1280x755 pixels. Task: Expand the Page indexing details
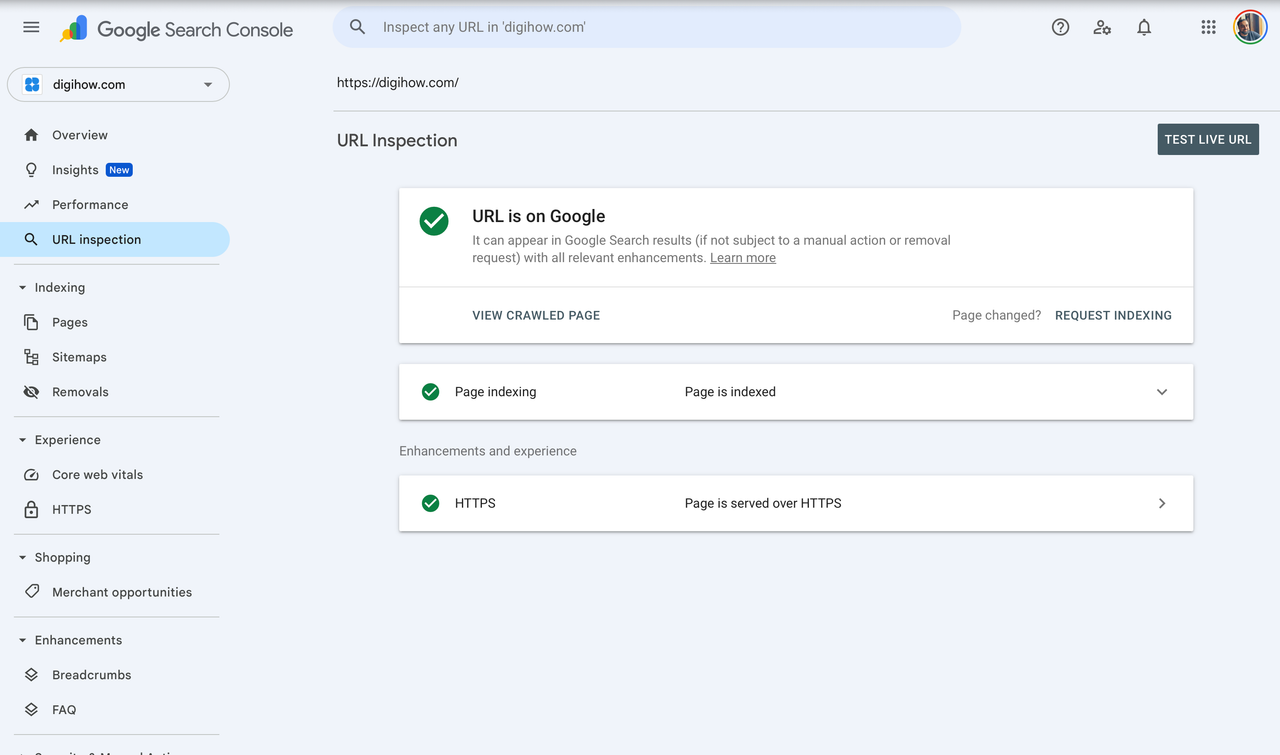(x=1161, y=391)
